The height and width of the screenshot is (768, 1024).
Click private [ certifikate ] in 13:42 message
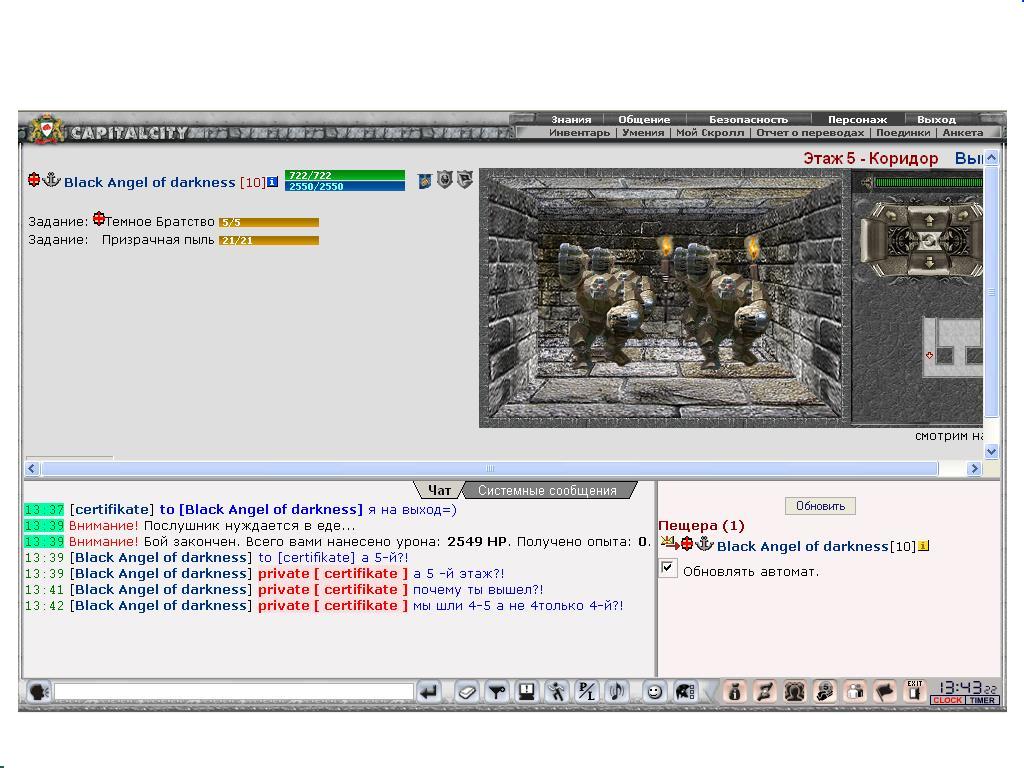(x=333, y=605)
